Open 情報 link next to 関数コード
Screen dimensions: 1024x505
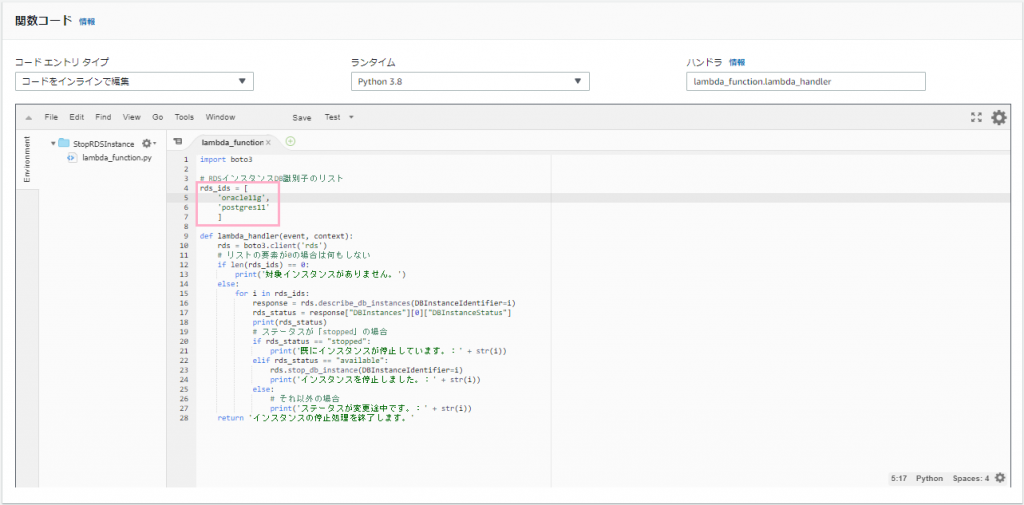tap(87, 22)
